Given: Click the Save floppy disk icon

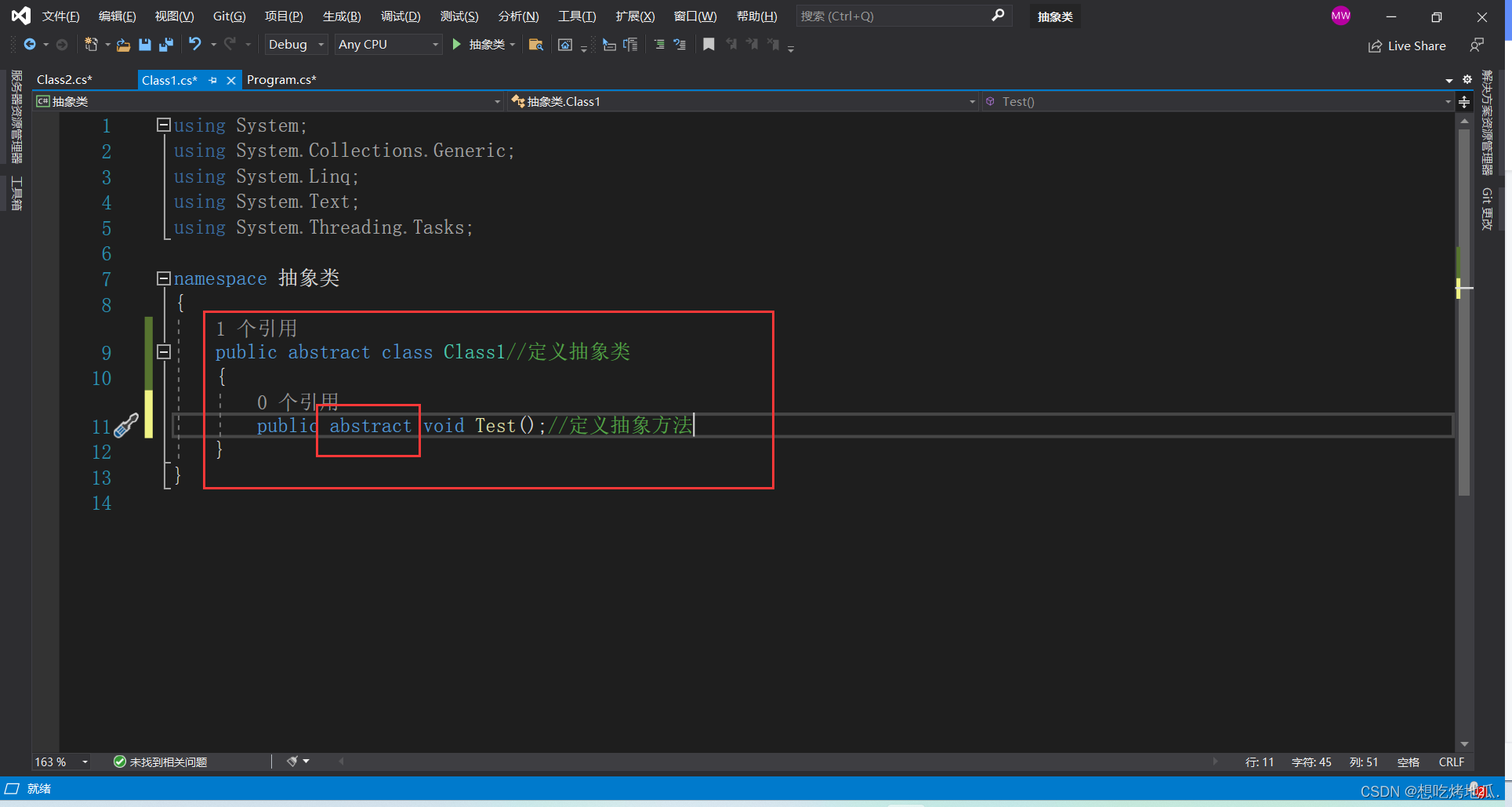Looking at the screenshot, I should [144, 45].
